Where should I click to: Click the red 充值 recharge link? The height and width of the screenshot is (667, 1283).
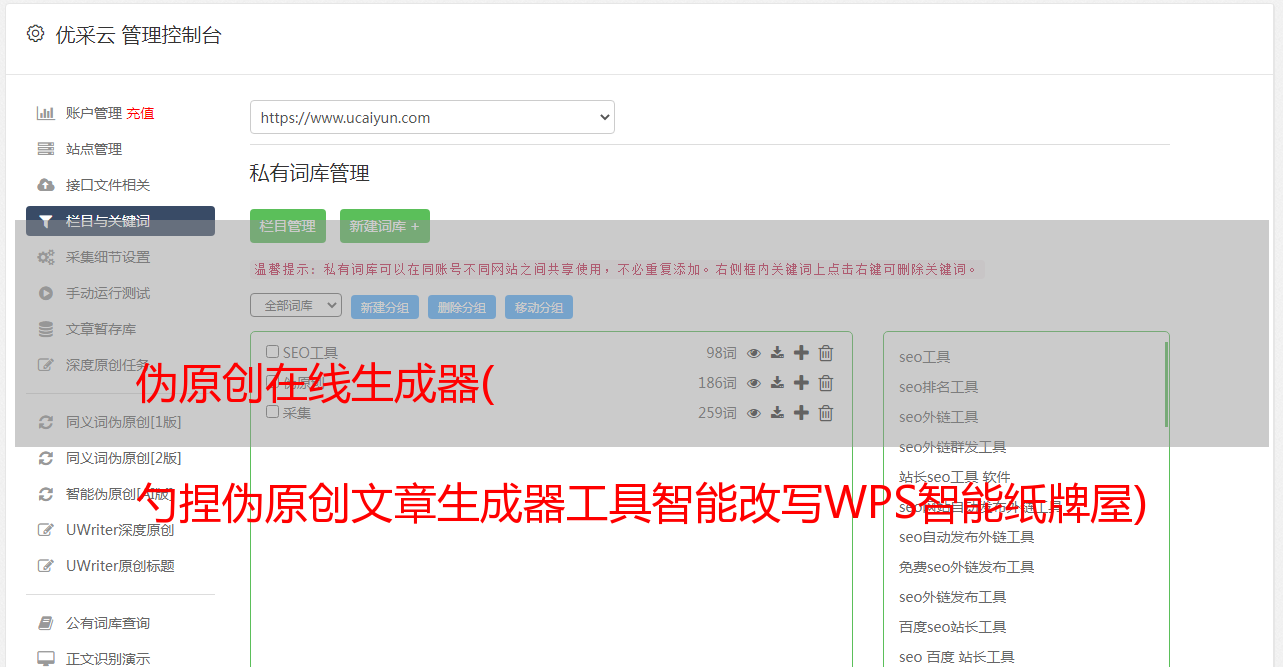[140, 113]
